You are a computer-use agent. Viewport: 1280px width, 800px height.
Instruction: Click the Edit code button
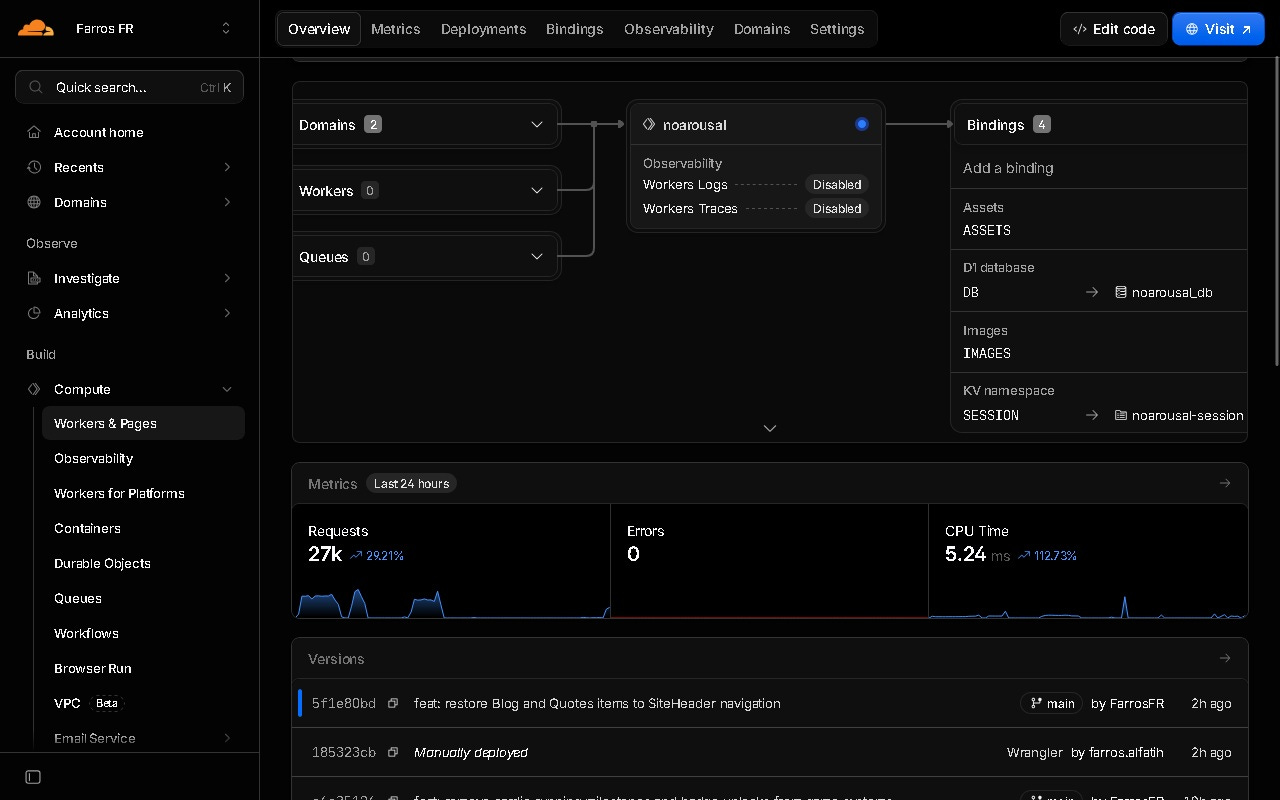pyautogui.click(x=1114, y=29)
